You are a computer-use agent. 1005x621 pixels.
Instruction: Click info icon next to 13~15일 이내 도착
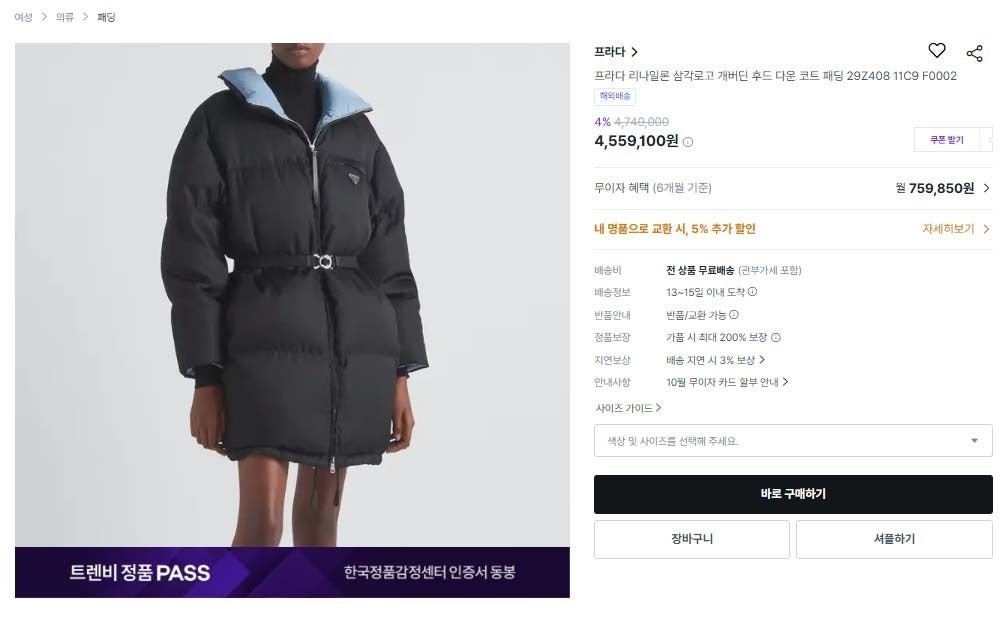point(752,292)
